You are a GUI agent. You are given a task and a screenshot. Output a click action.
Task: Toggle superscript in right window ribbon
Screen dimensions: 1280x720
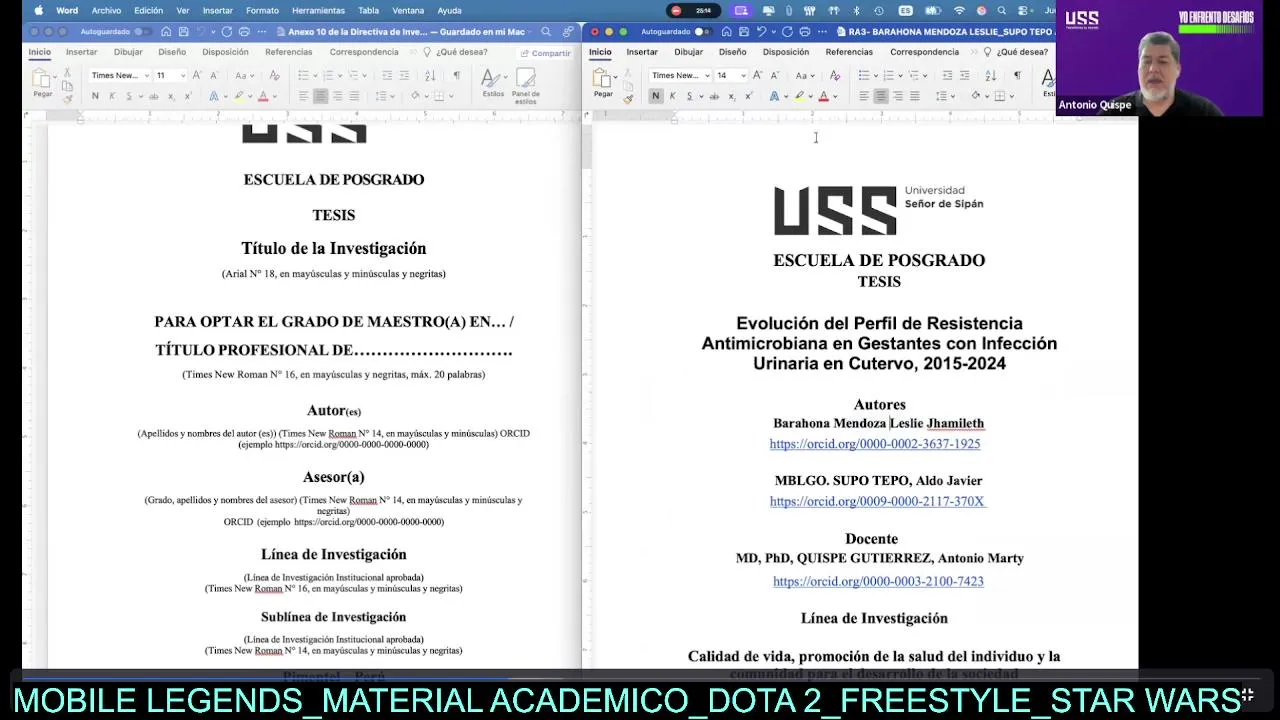coord(748,96)
